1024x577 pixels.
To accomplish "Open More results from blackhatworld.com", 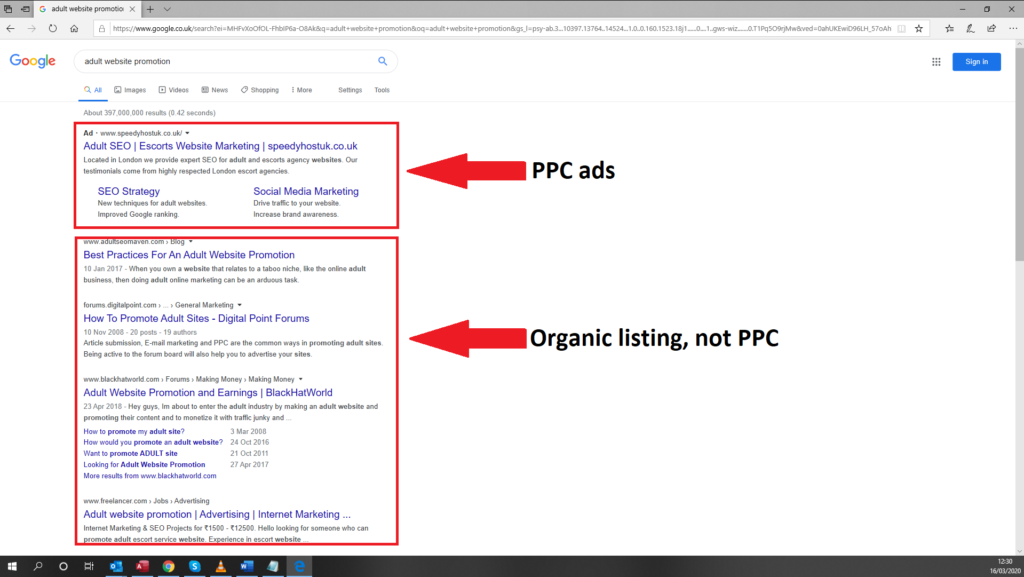I will [150, 476].
